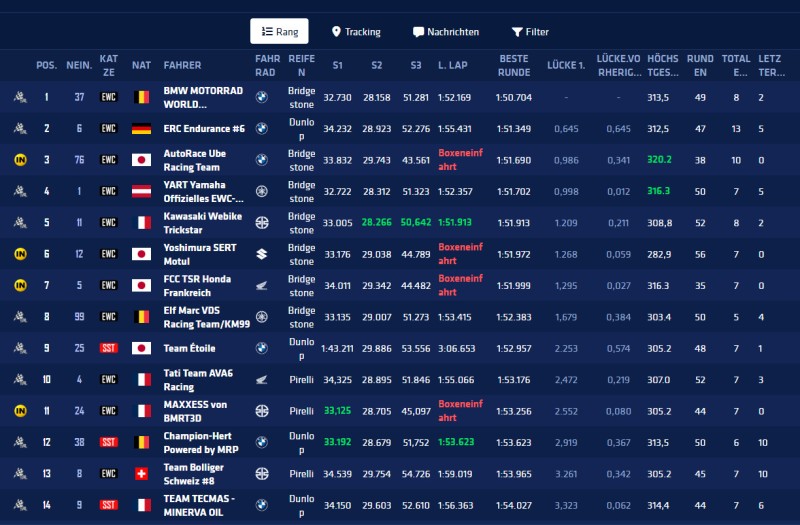Click the BMW logo in TEAM TECMAS row
The width and height of the screenshot is (800, 525).
click(262, 505)
